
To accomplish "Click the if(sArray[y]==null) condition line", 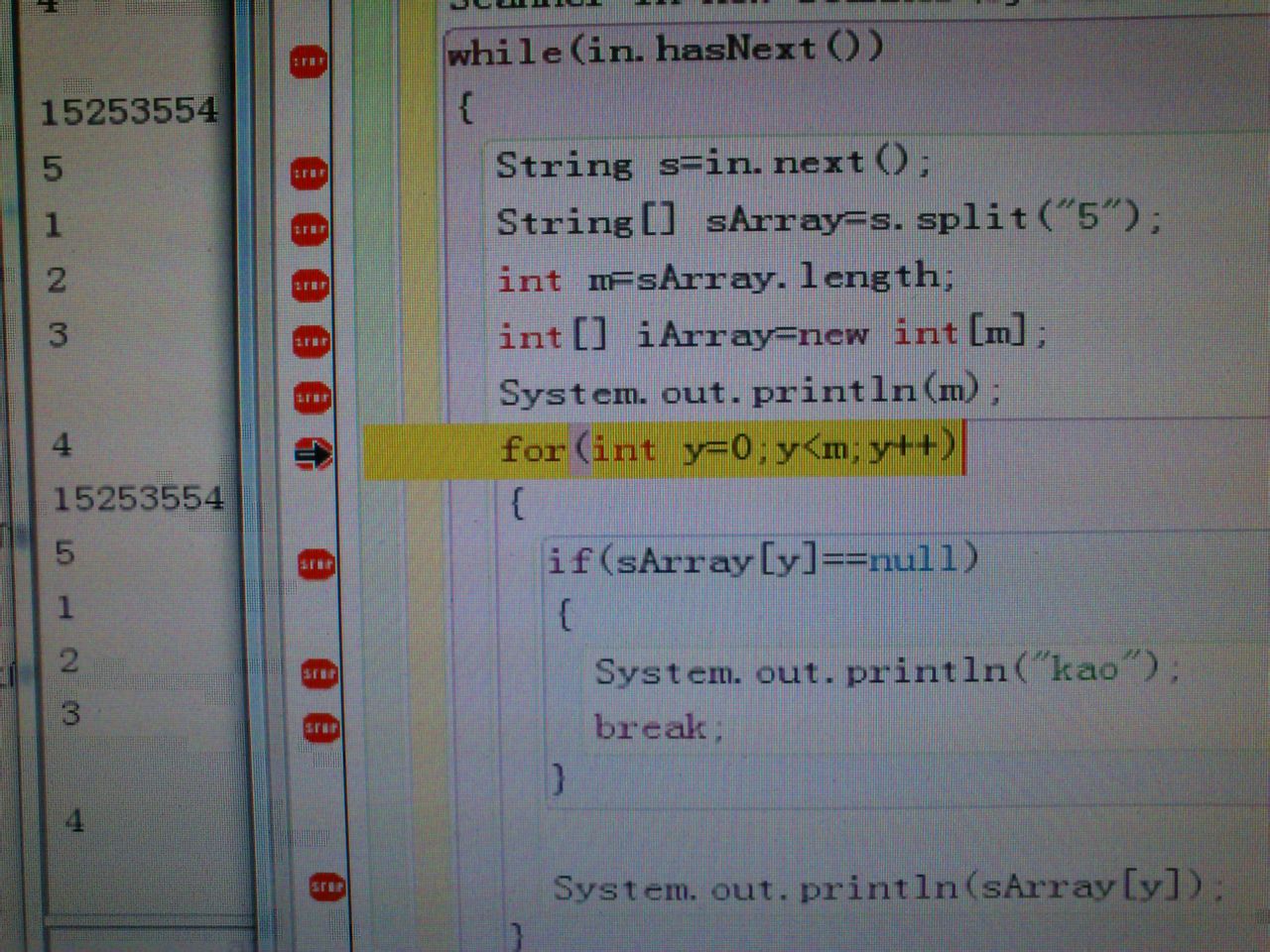I will click(x=762, y=560).
